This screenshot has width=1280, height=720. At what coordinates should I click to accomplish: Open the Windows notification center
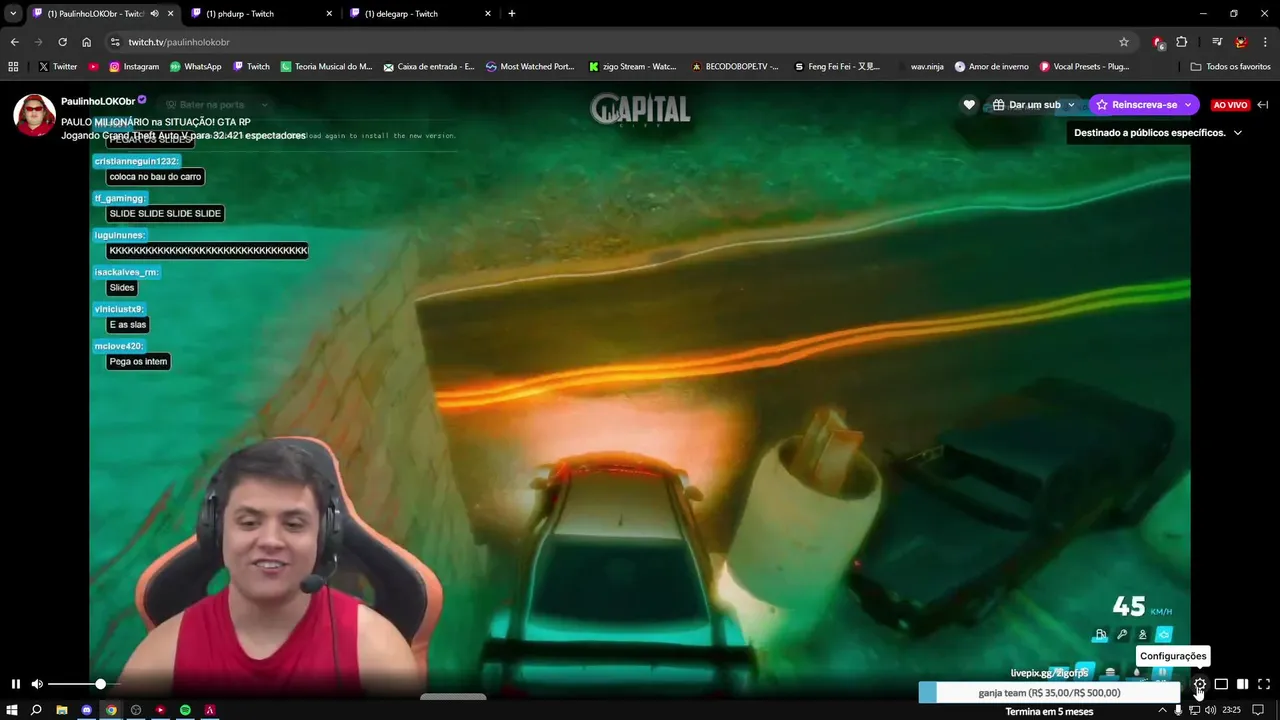(x=1259, y=710)
